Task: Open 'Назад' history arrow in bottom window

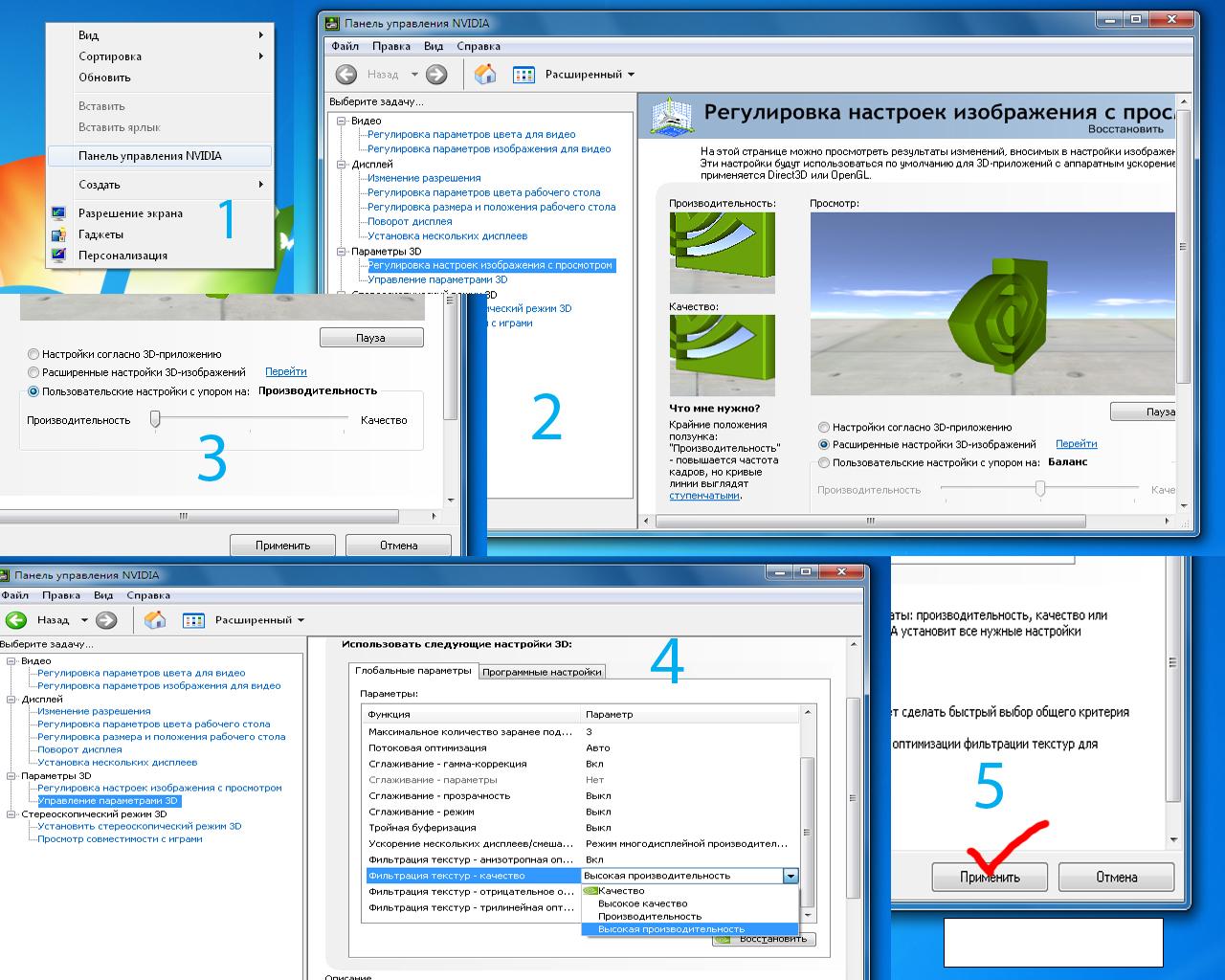Action: [x=84, y=620]
